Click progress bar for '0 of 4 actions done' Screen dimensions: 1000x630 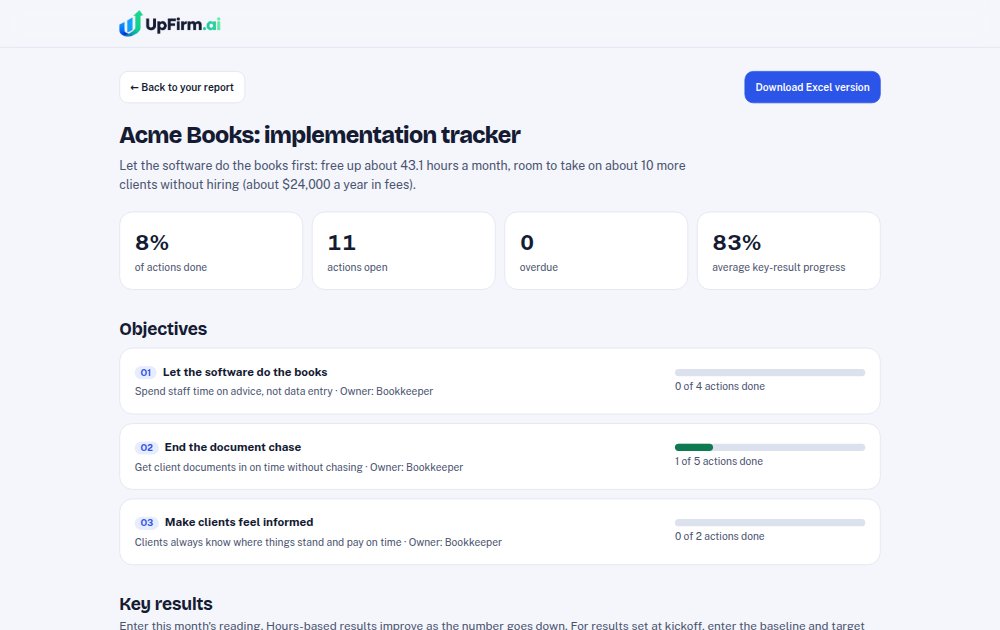coord(770,372)
